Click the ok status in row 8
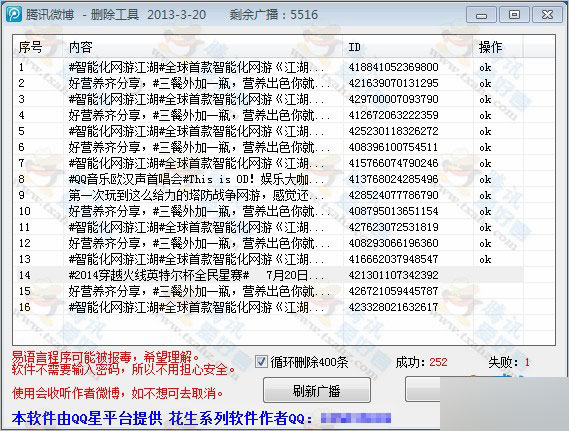 [485, 179]
